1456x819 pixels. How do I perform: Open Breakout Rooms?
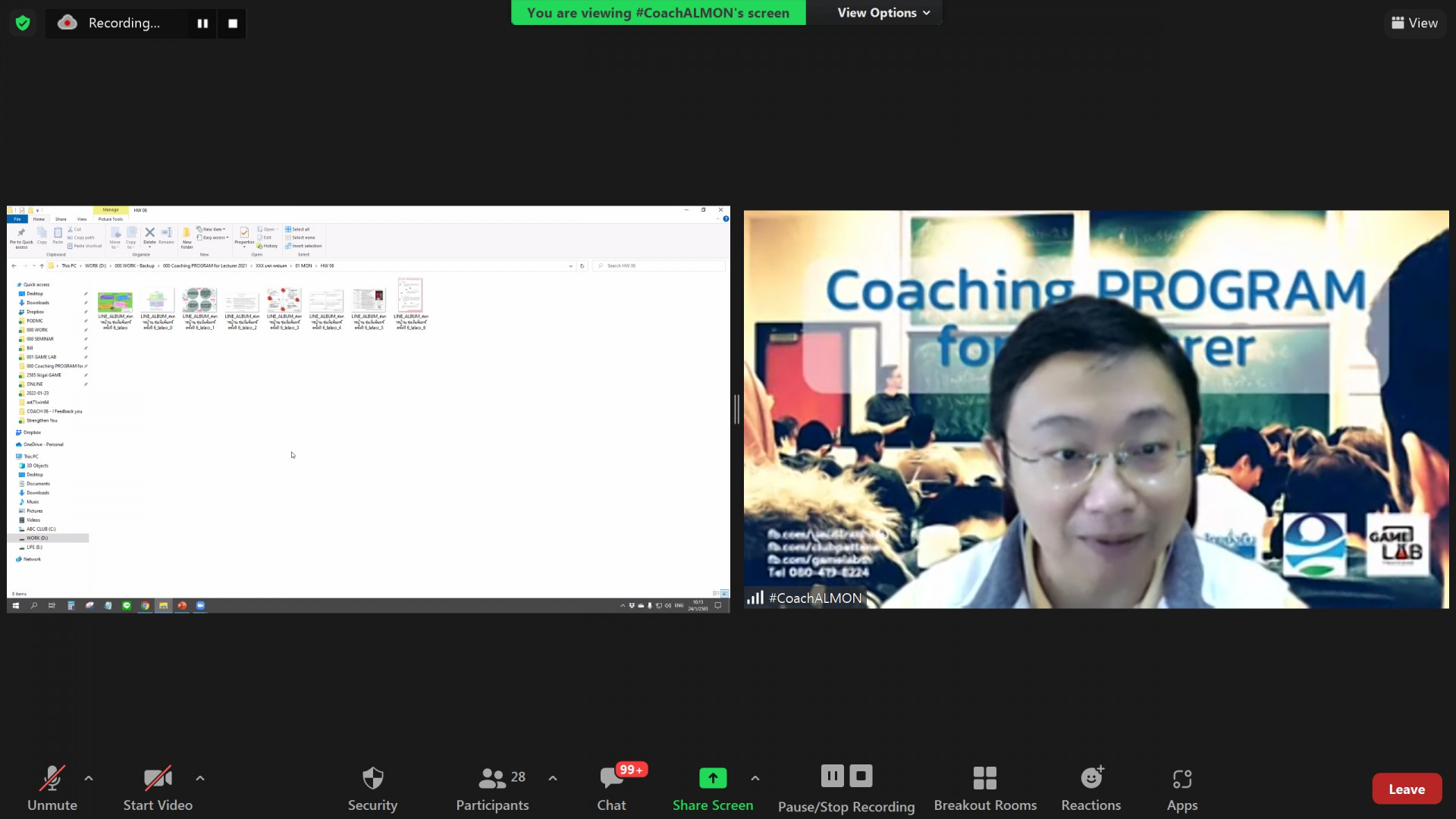click(985, 789)
